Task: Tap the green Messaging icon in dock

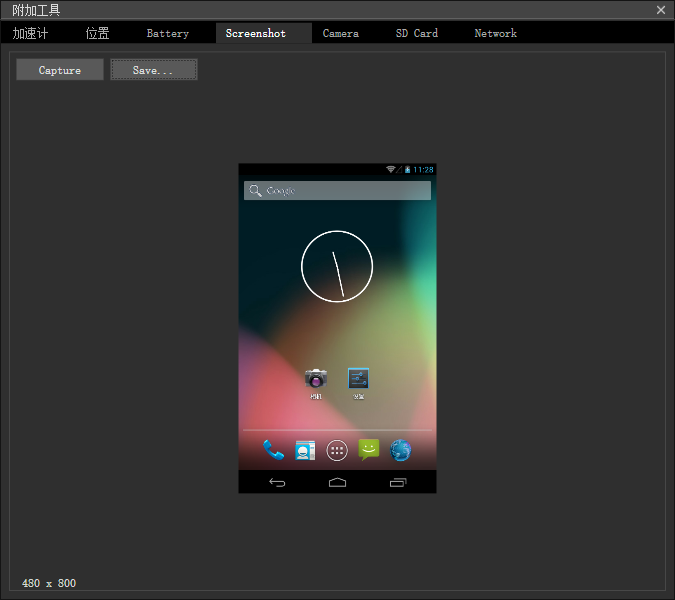Action: point(369,450)
